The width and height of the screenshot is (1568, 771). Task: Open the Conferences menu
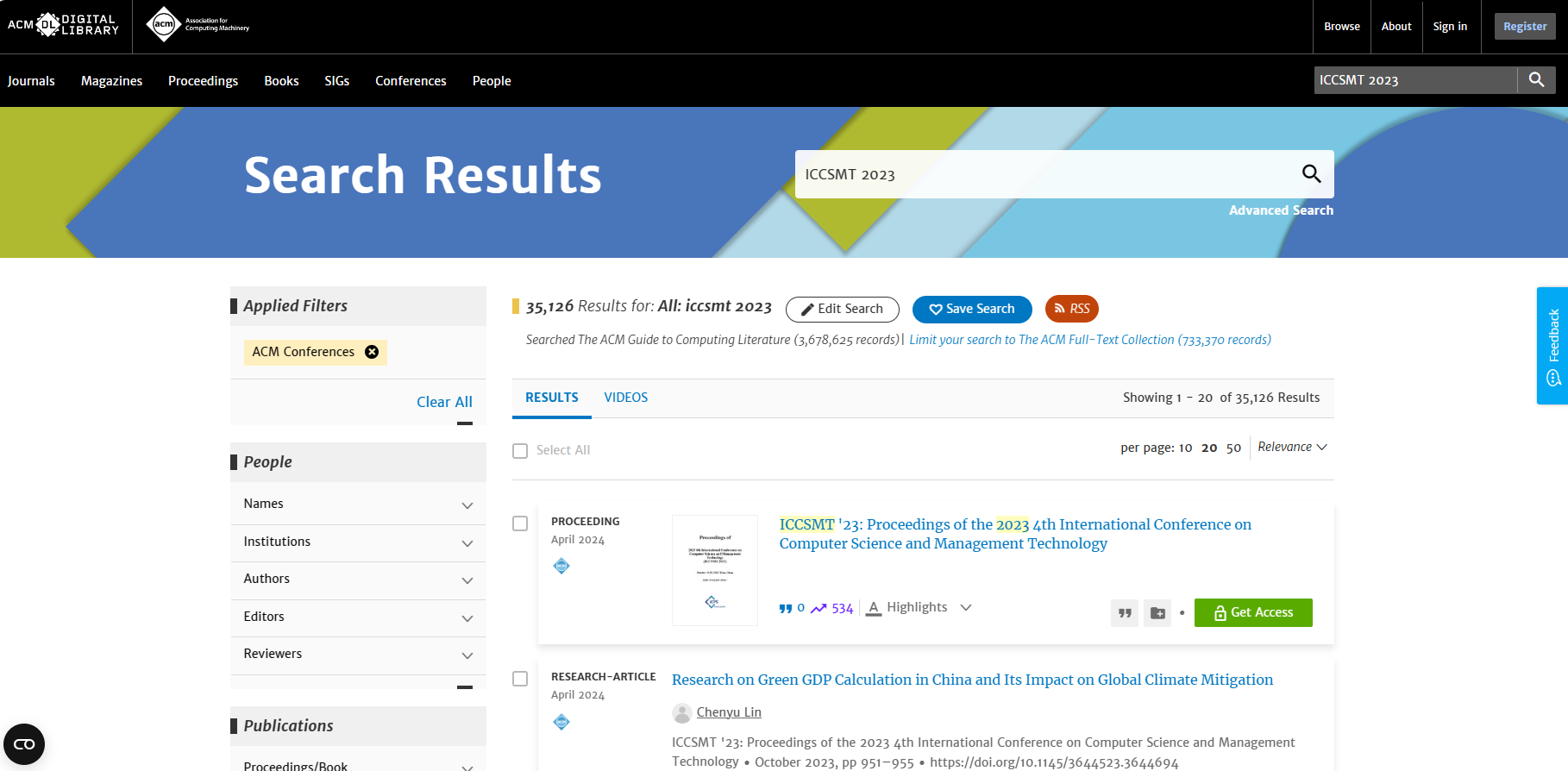pos(411,81)
